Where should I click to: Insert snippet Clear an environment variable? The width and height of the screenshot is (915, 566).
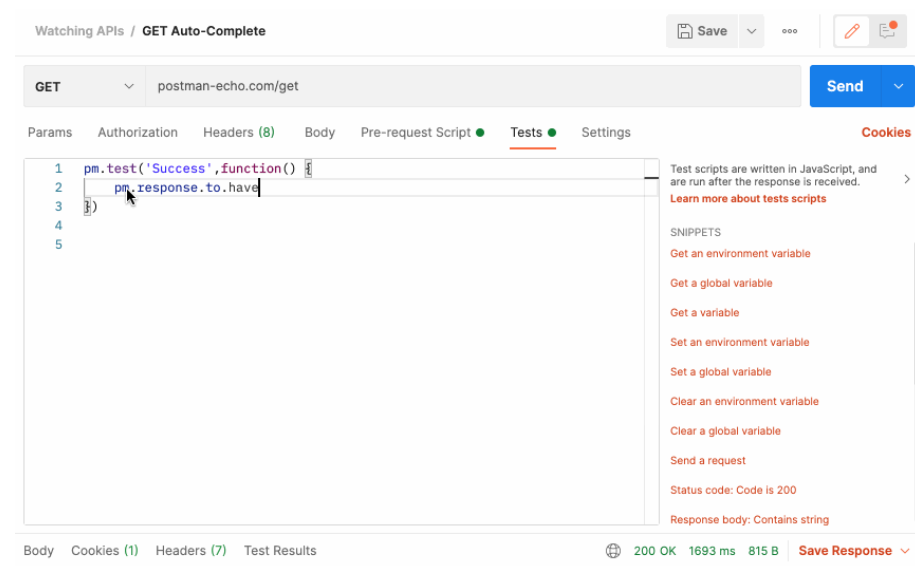744,401
